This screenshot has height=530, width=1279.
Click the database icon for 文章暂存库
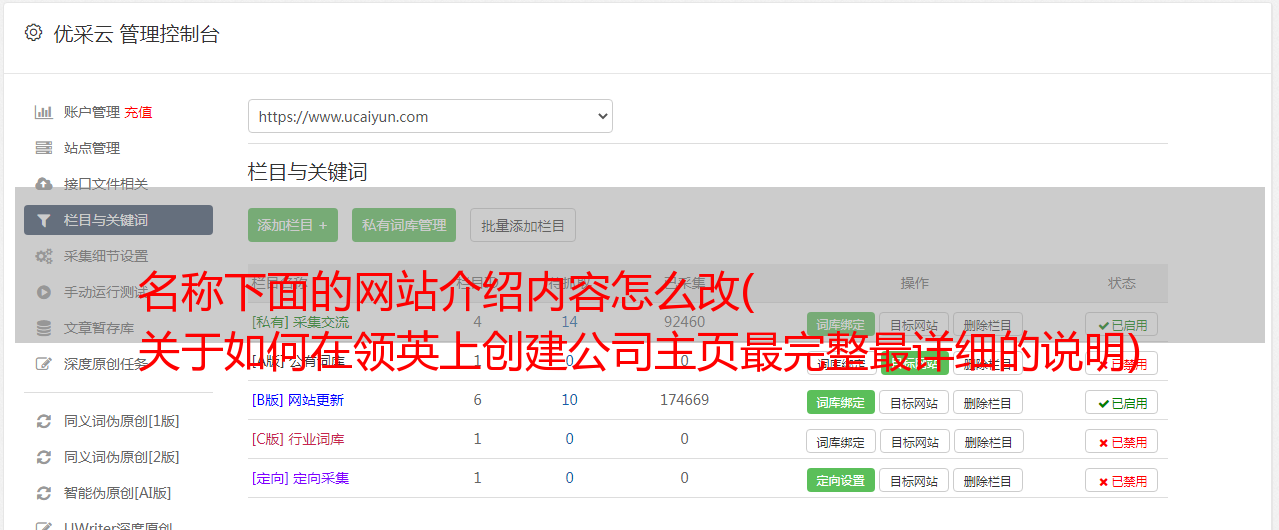(43, 328)
